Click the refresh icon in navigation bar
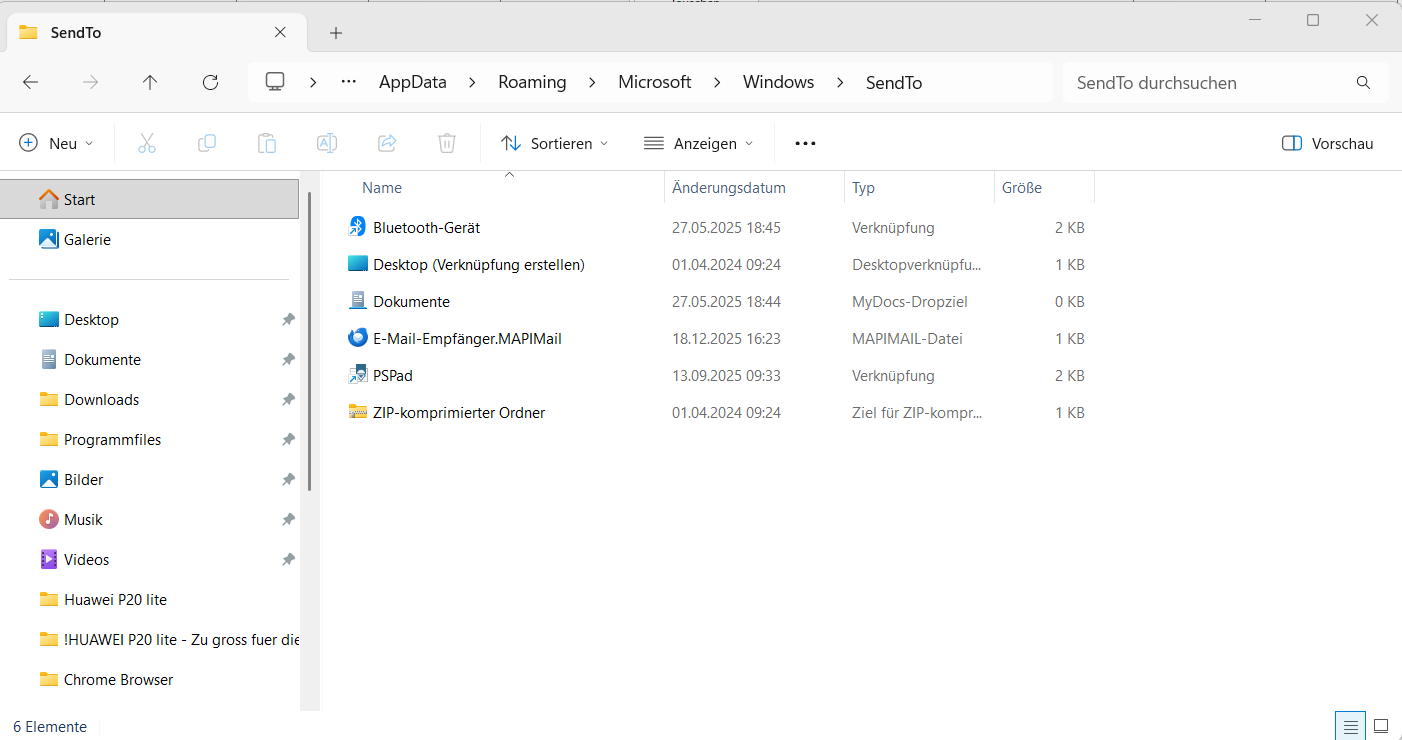Viewport: 1402px width, 740px height. pyautogui.click(x=210, y=83)
